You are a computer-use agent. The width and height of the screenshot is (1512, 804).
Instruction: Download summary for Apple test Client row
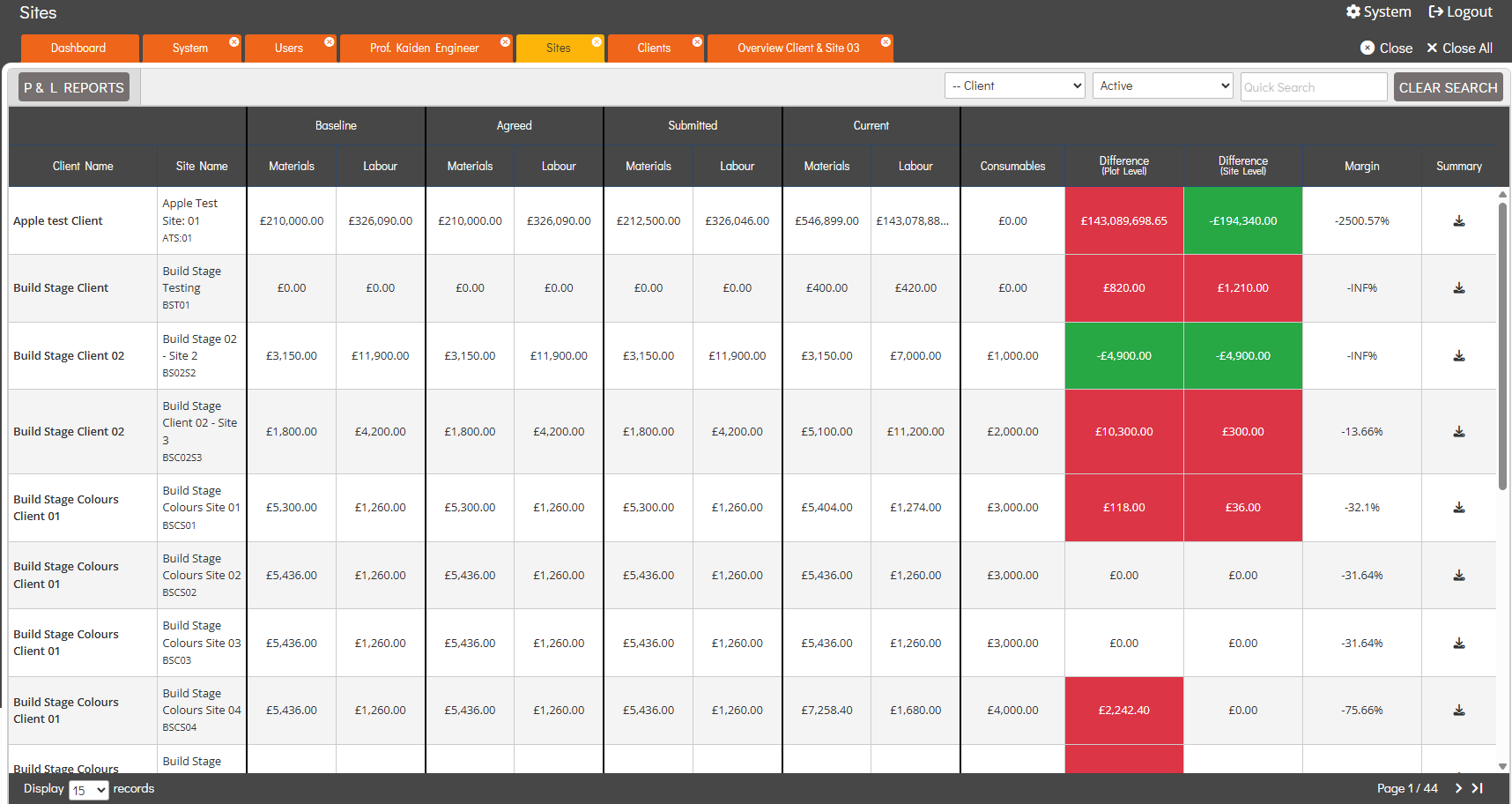(x=1459, y=221)
